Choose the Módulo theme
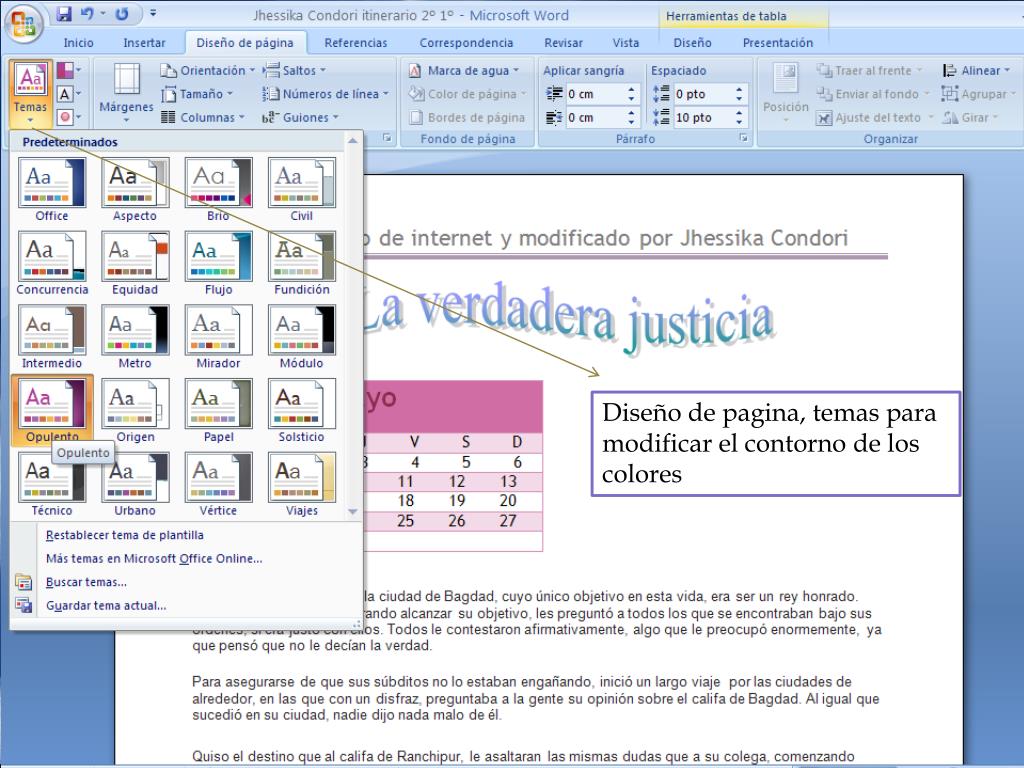The width and height of the screenshot is (1024, 768). (x=302, y=337)
